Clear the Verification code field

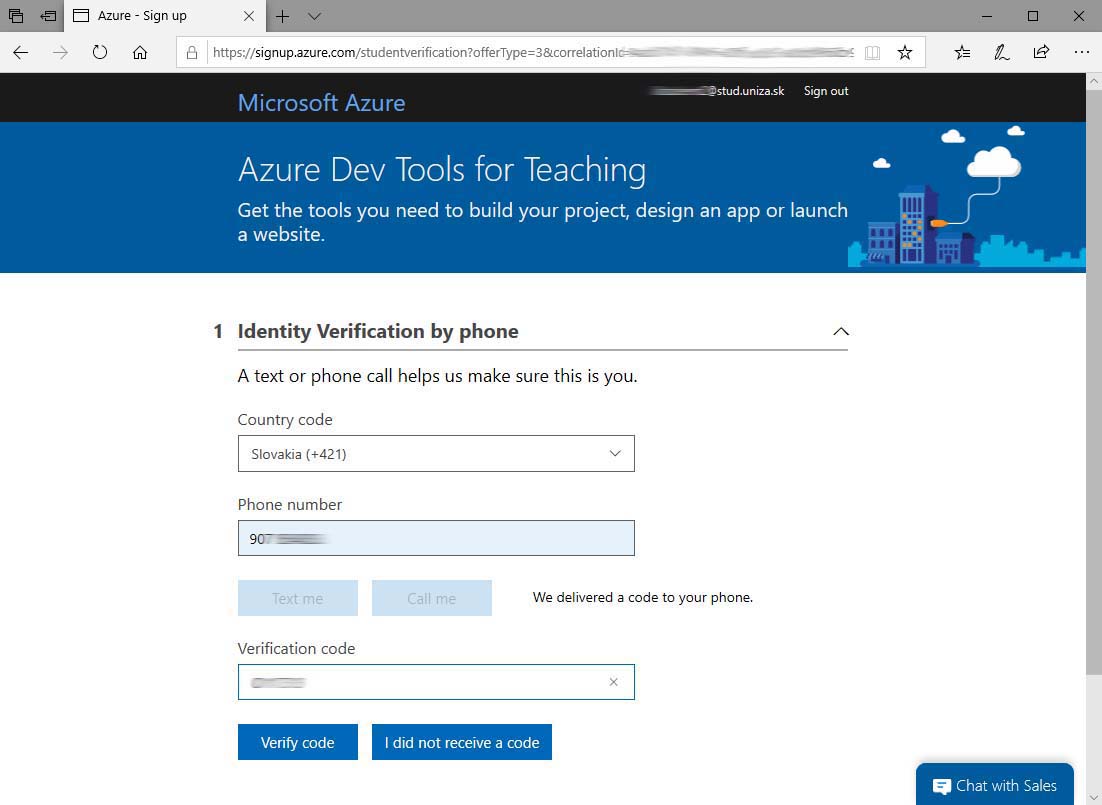tap(614, 682)
